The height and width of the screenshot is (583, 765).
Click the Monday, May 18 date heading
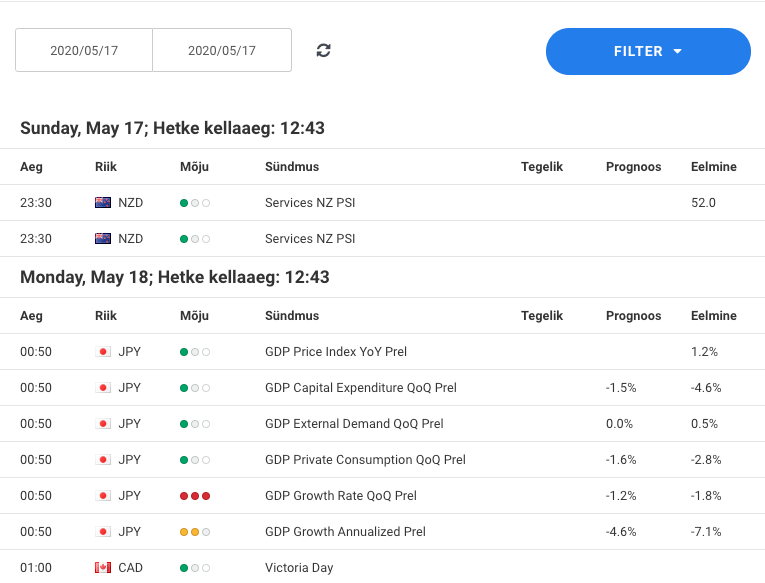point(175,277)
